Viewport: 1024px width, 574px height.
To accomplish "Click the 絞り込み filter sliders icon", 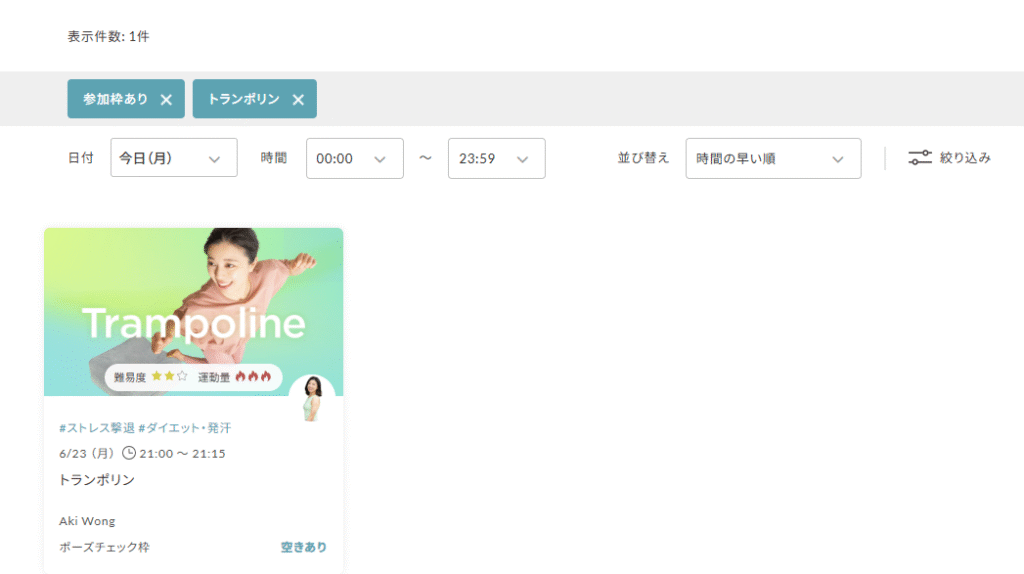I will (920, 157).
